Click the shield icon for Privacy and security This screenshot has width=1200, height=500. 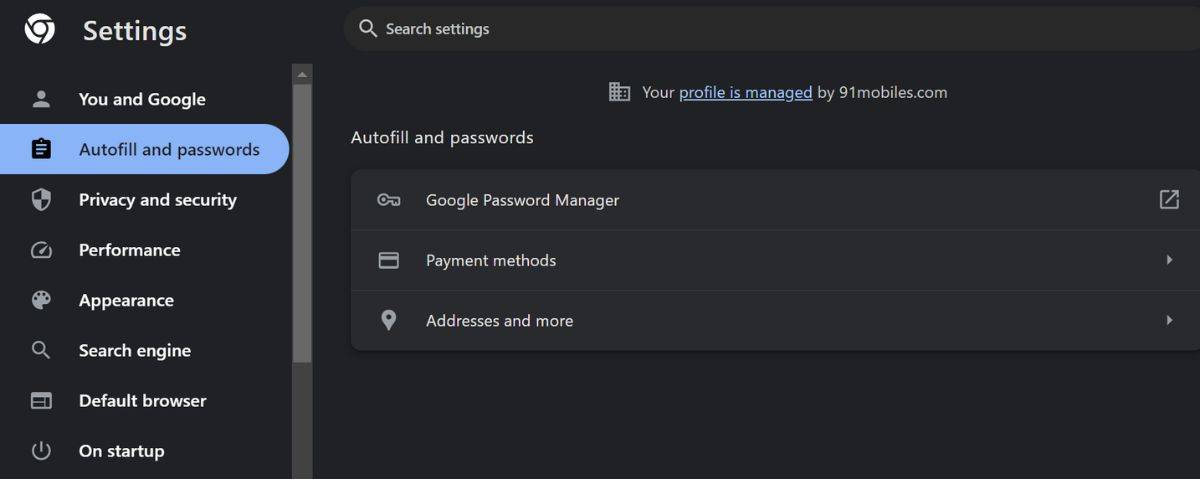pyautogui.click(x=41, y=199)
